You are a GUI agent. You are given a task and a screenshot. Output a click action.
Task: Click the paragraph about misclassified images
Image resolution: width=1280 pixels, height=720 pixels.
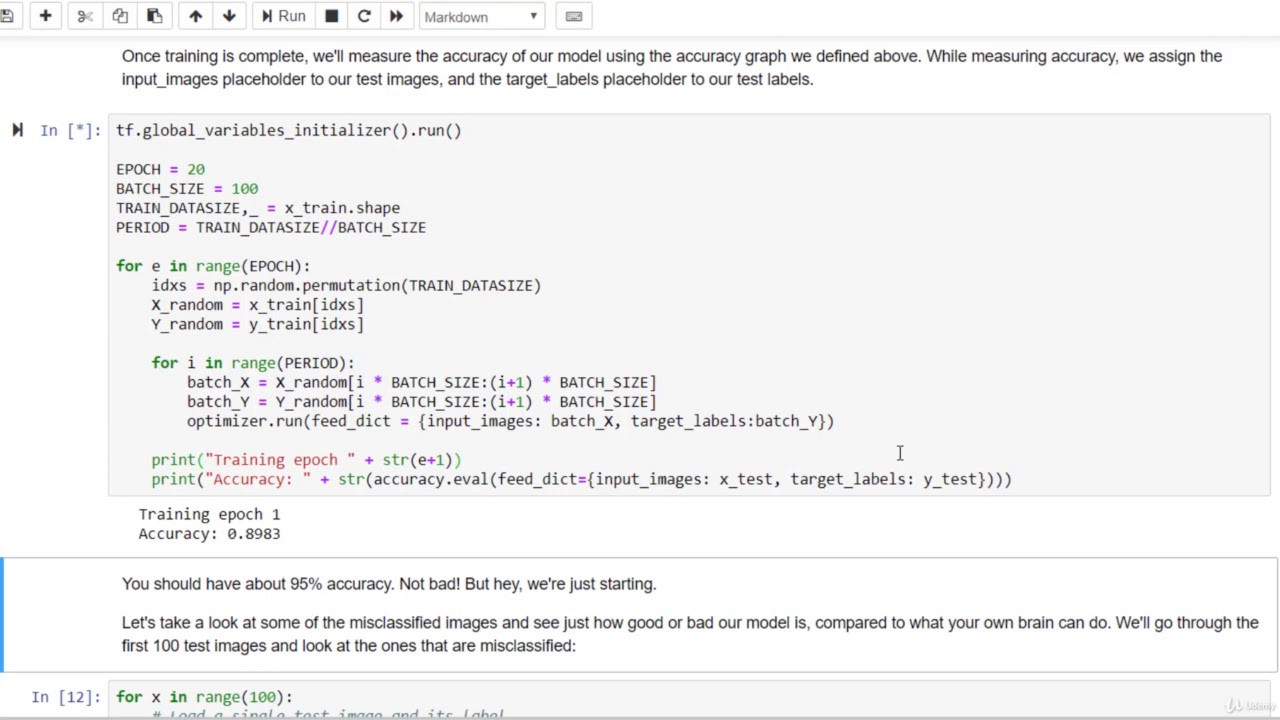690,634
